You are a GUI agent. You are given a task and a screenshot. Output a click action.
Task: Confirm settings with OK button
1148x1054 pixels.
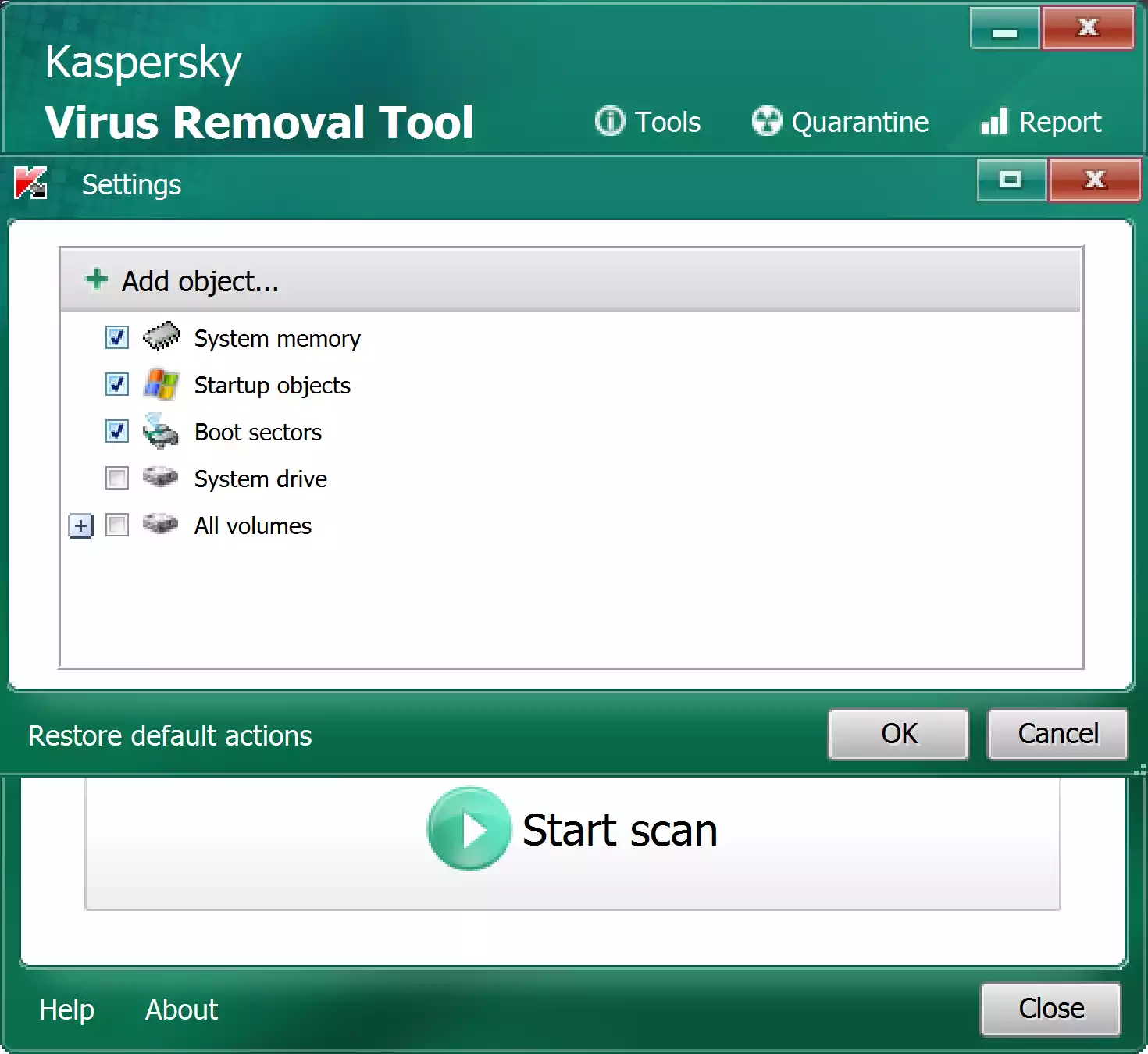[x=897, y=734]
